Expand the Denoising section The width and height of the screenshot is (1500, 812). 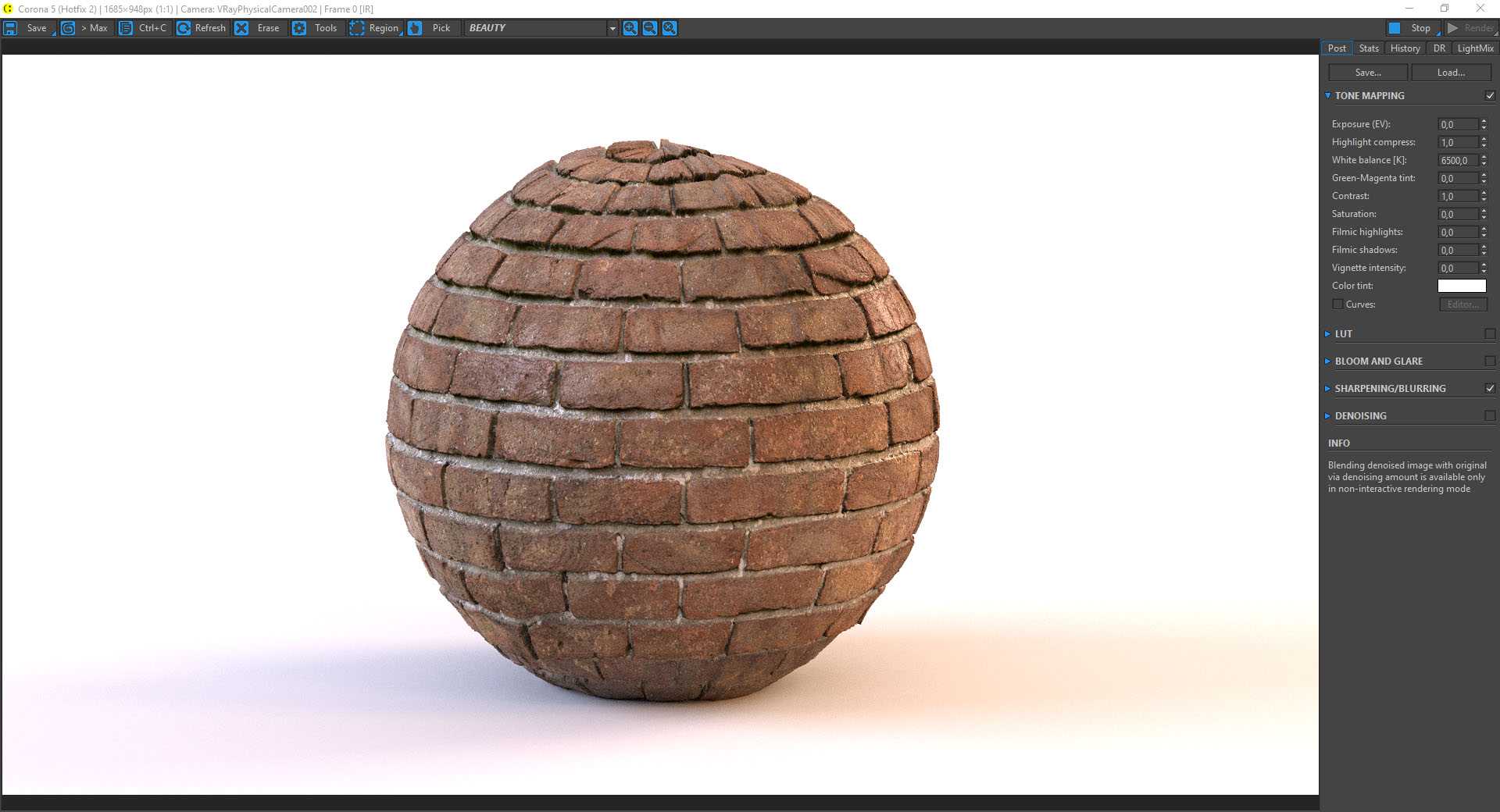(1360, 416)
